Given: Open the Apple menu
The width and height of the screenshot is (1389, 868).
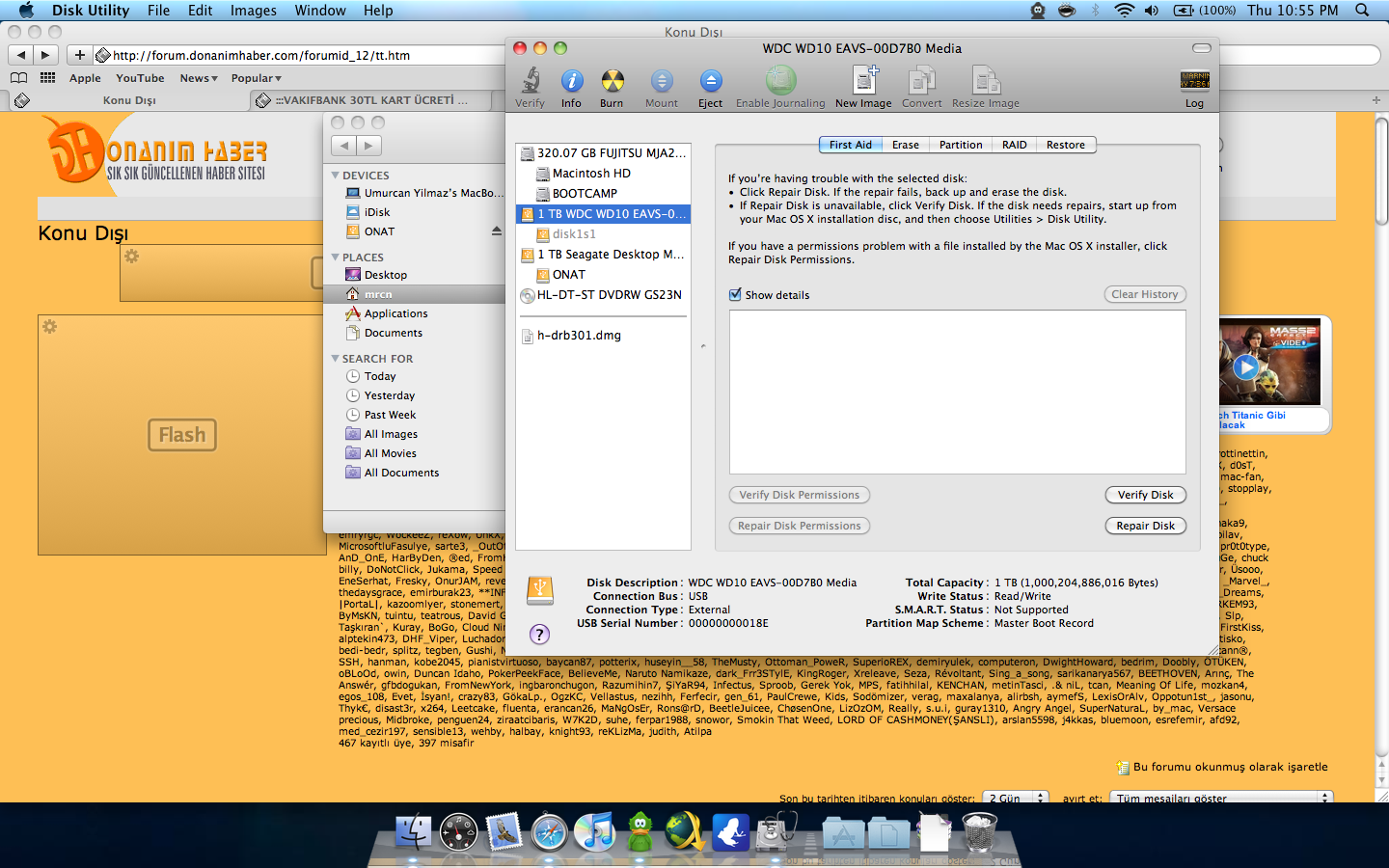Looking at the screenshot, I should pyautogui.click(x=26, y=10).
